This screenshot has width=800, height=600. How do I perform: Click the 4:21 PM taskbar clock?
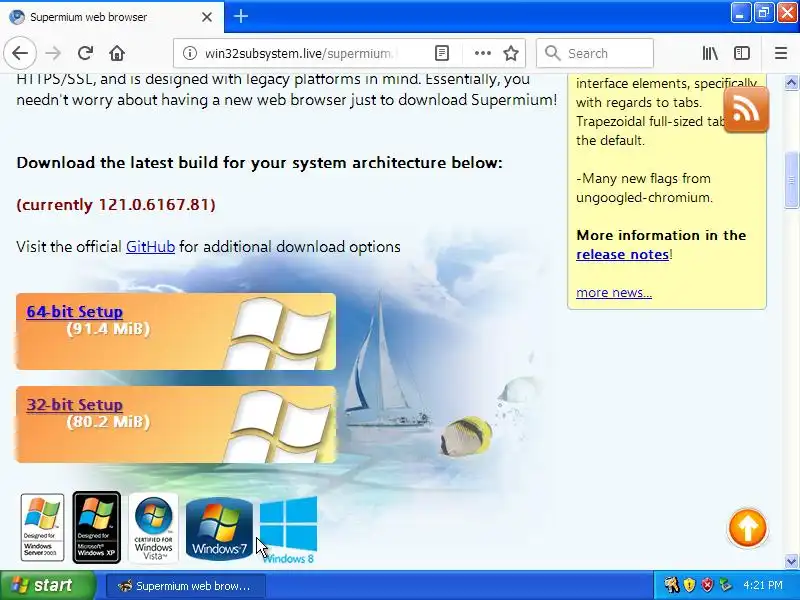coord(763,585)
